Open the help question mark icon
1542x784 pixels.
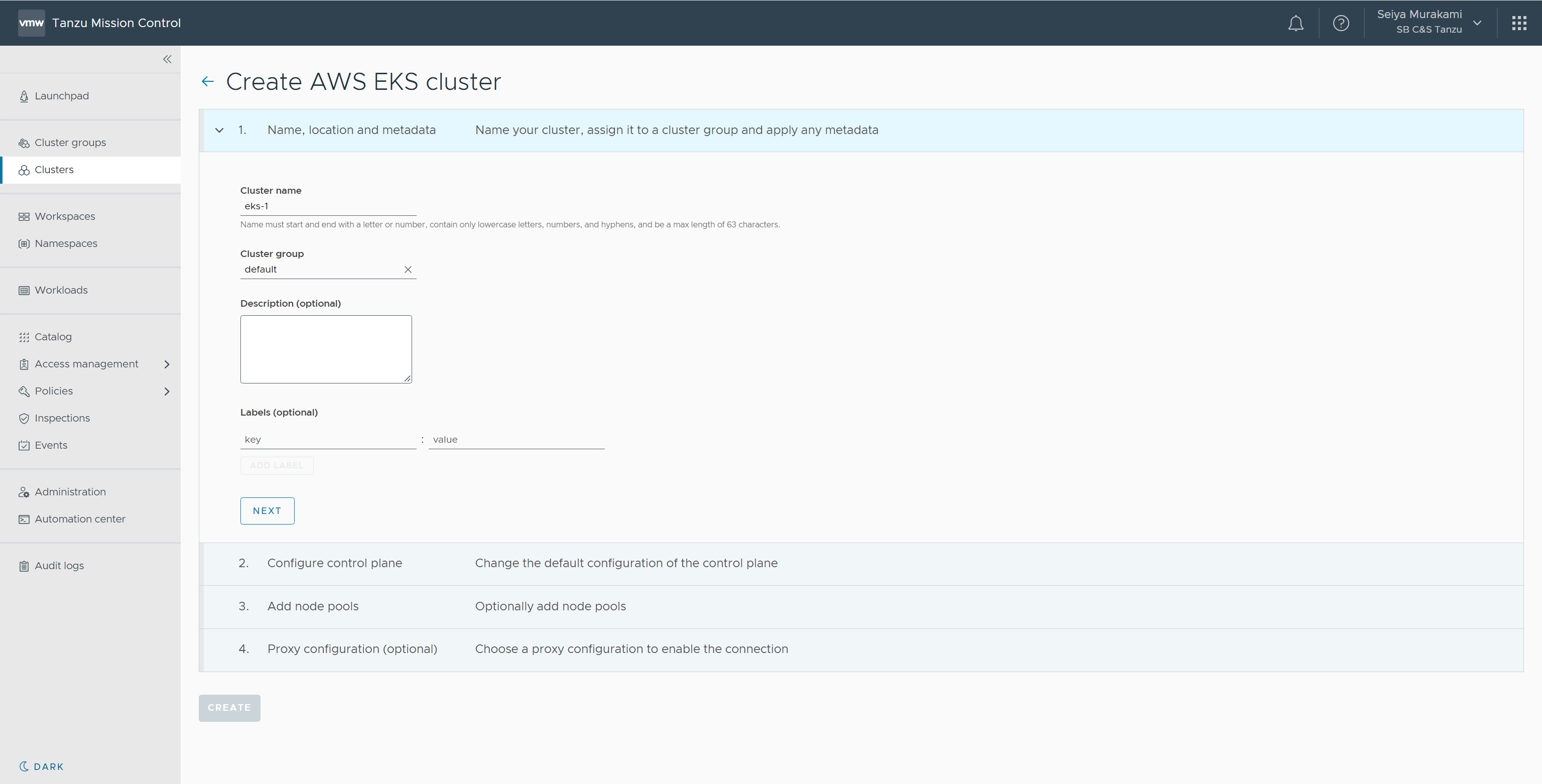(1341, 24)
